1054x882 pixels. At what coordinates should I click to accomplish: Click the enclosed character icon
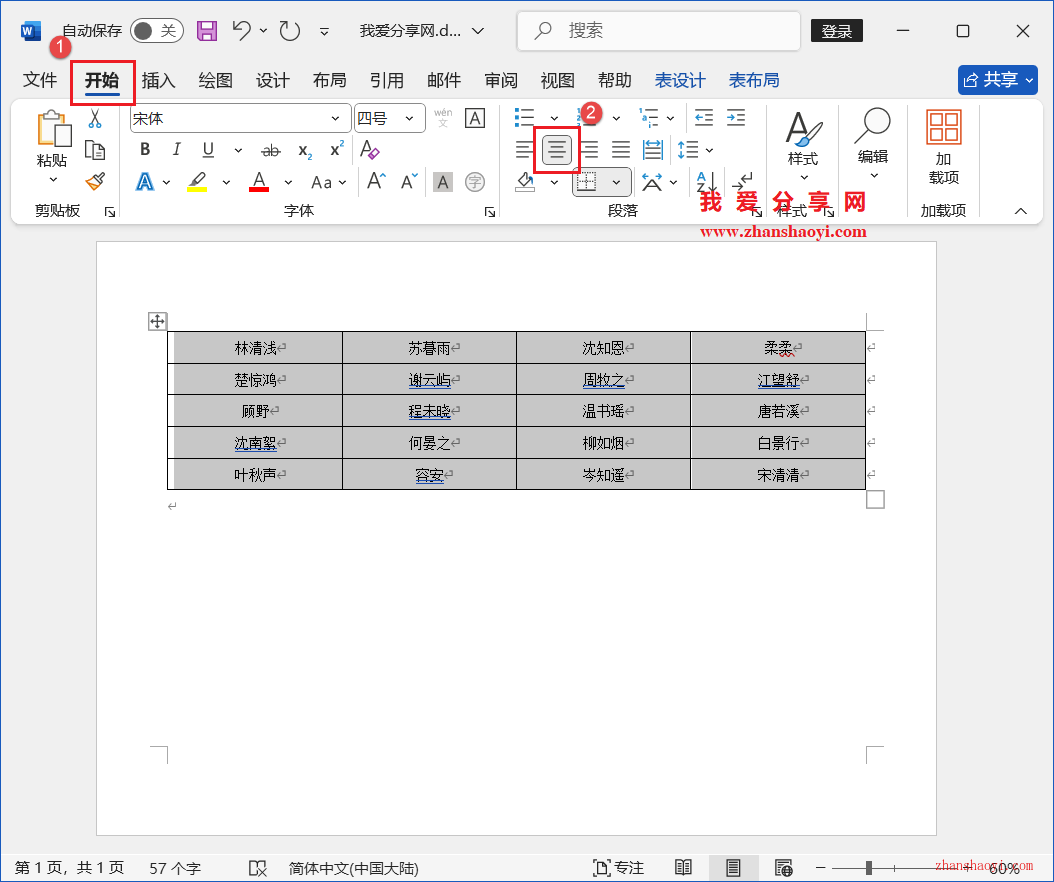[475, 182]
